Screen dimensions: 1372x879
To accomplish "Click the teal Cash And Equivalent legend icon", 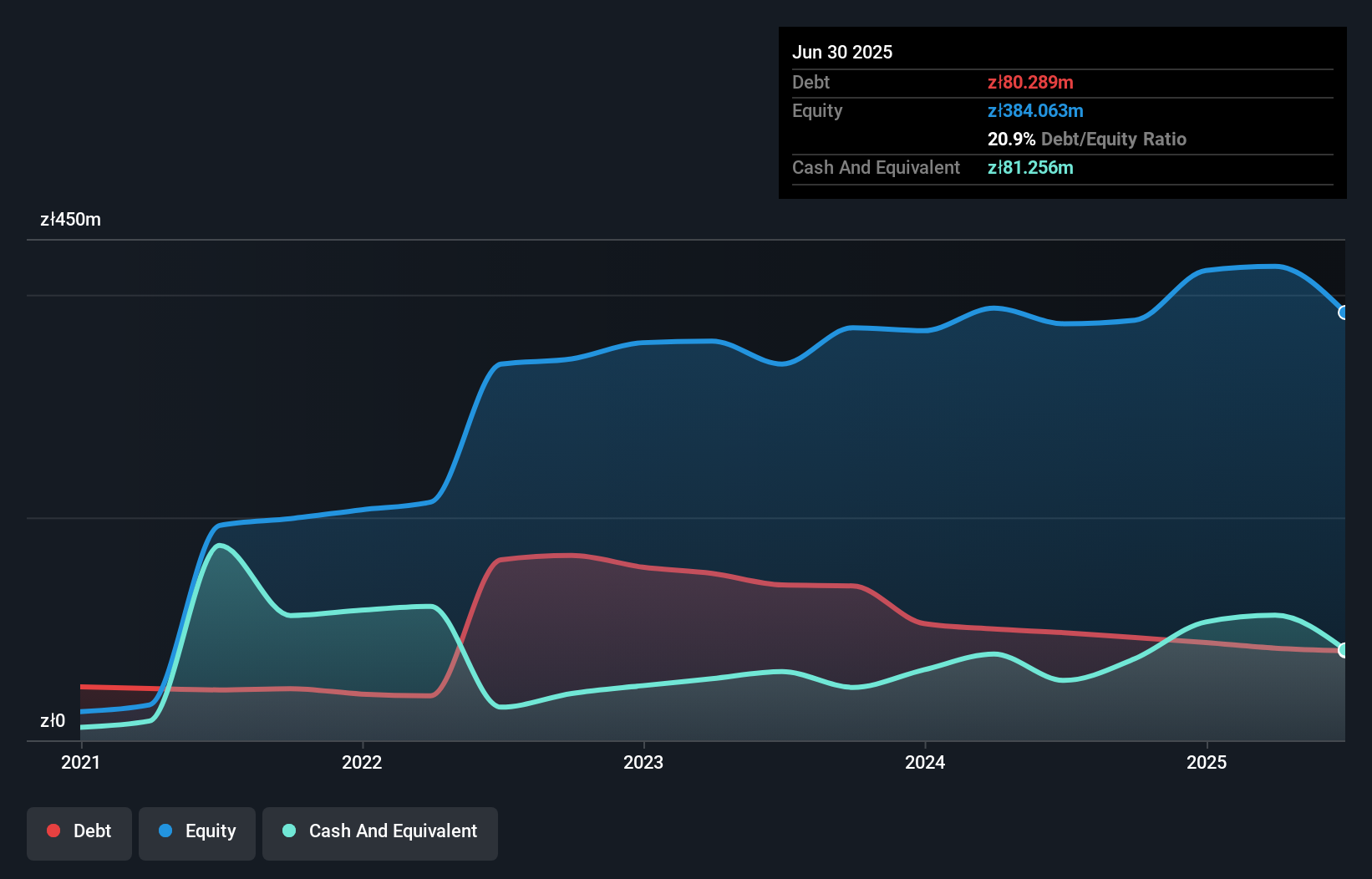I will [288, 831].
